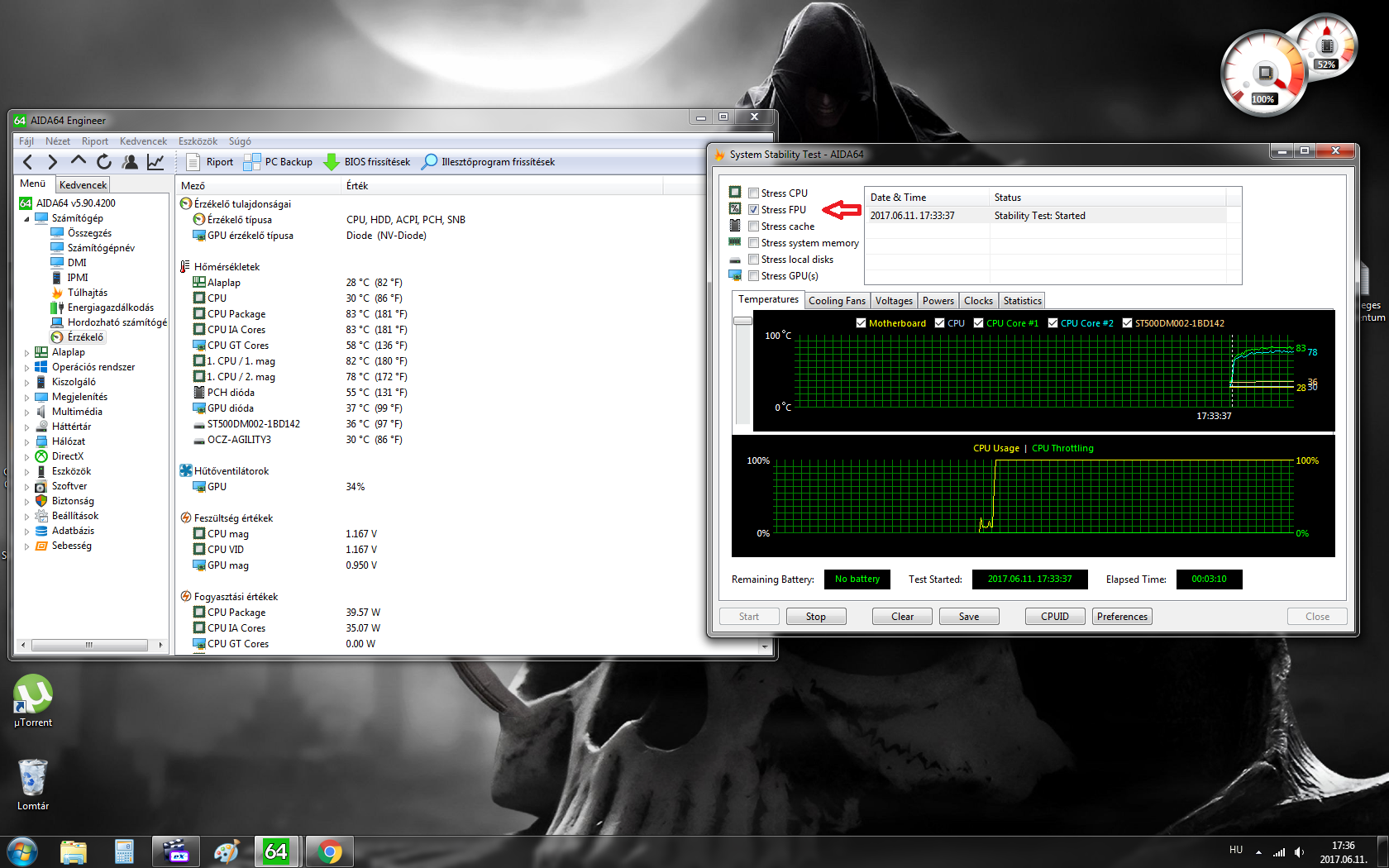Enable Stress local disks checkbox
This screenshot has height=868, width=1389.
point(753,260)
